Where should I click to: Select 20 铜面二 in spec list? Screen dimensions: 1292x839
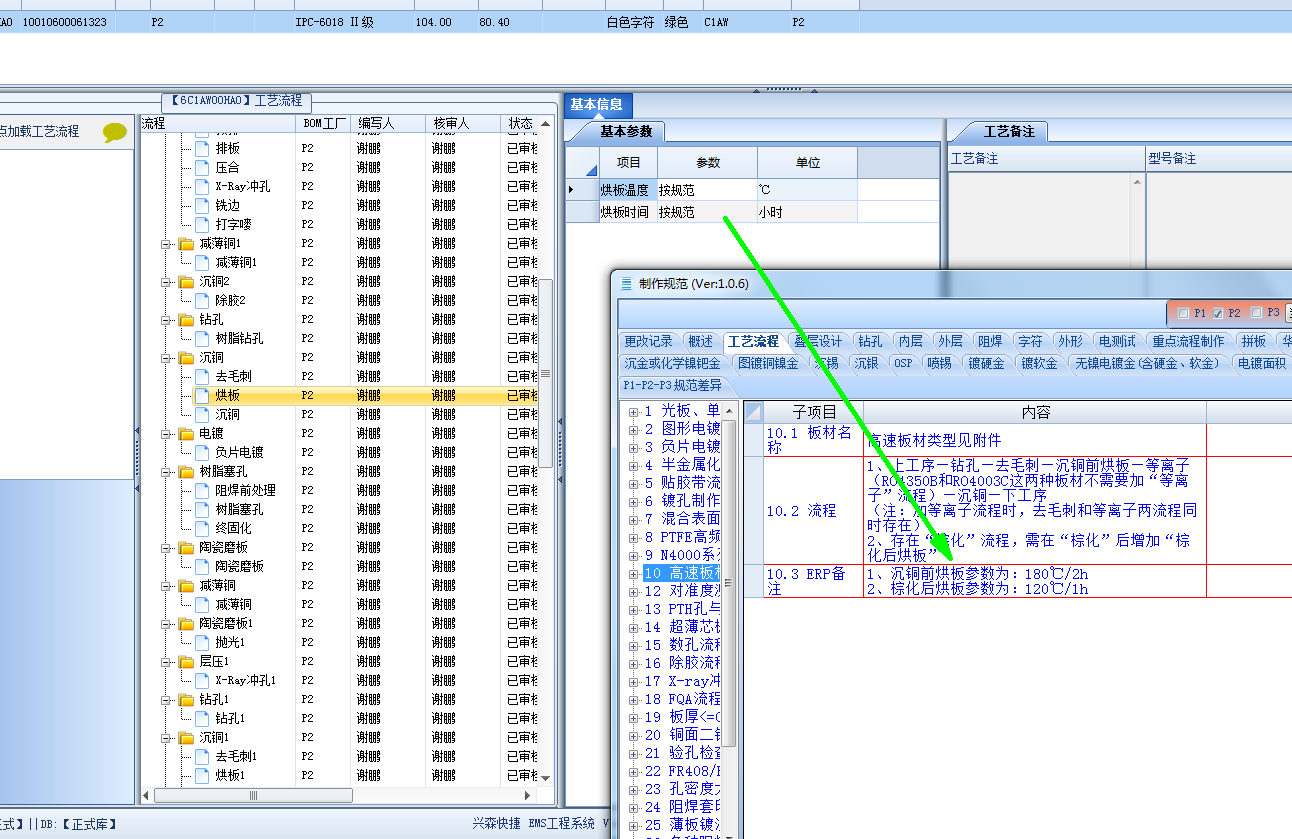pos(681,735)
